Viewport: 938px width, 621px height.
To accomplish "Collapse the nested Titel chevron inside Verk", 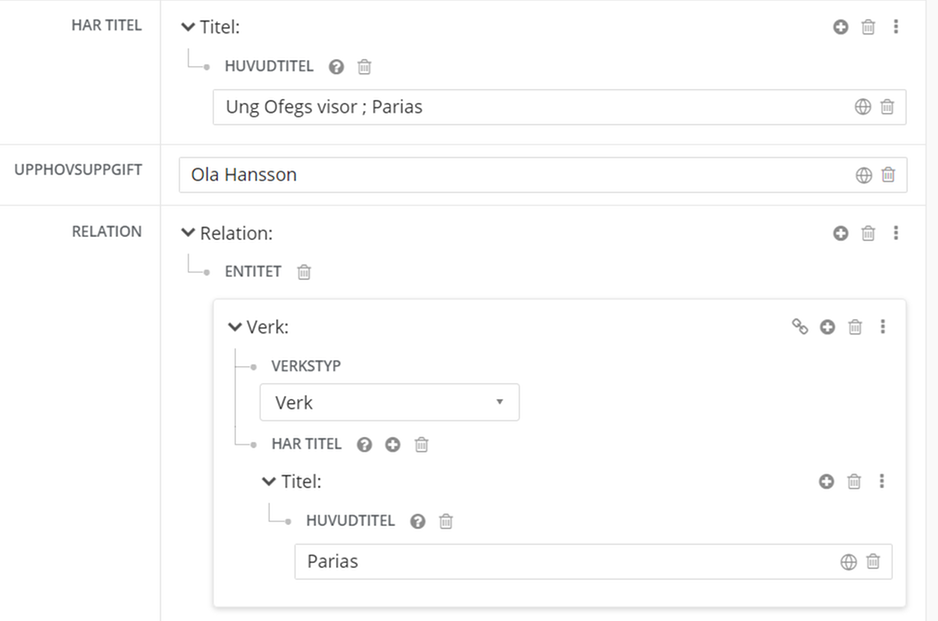I will point(269,481).
